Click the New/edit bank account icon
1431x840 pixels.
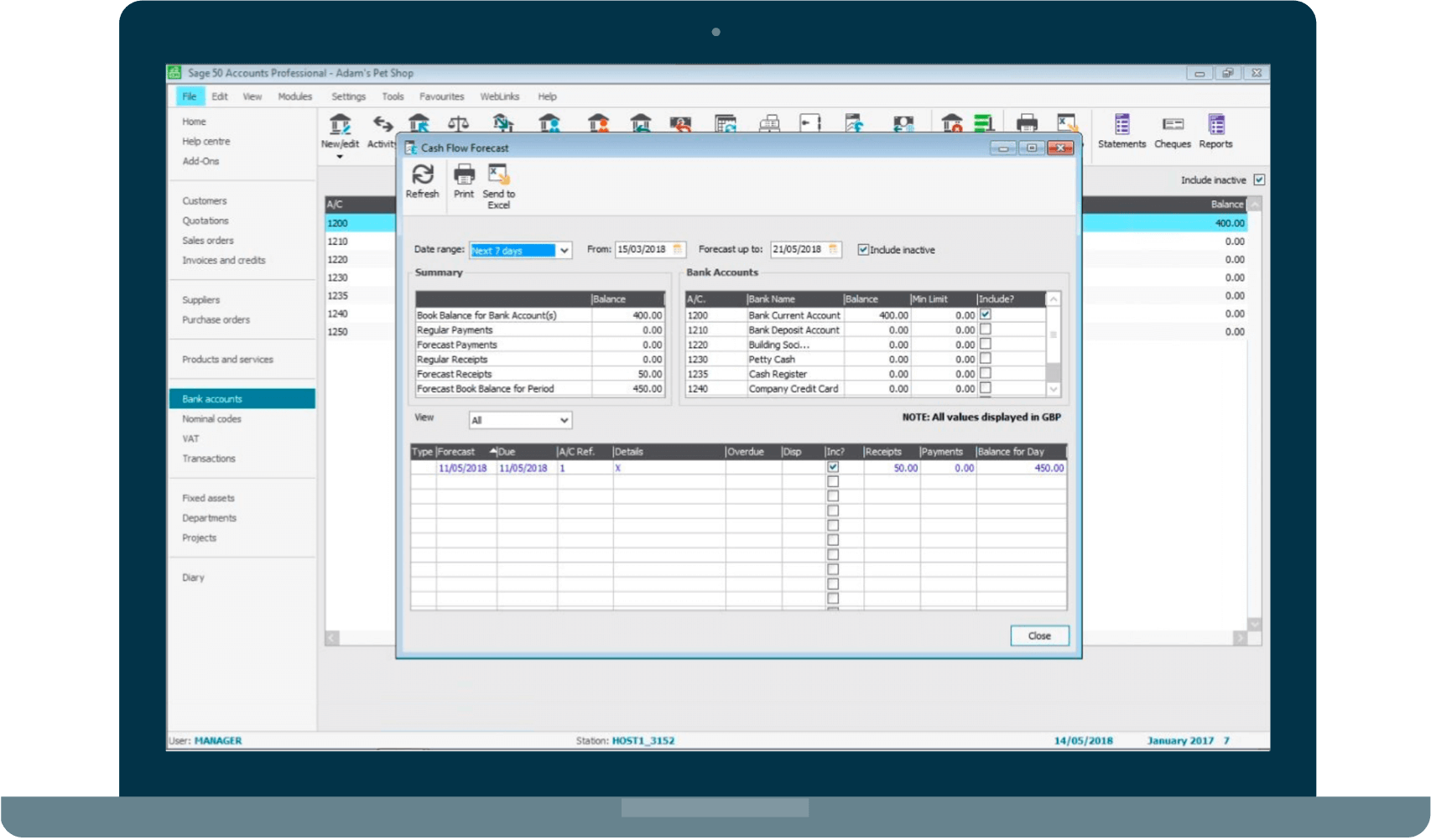(340, 126)
